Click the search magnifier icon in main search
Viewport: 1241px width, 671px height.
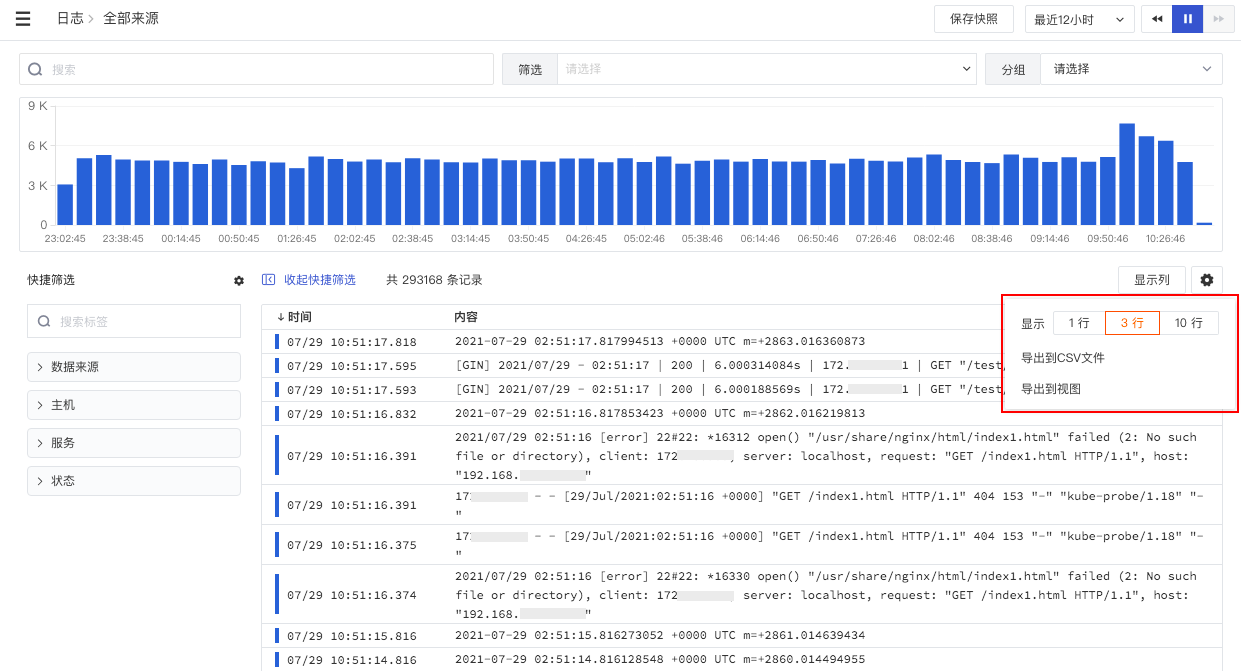pyautogui.click(x=35, y=69)
